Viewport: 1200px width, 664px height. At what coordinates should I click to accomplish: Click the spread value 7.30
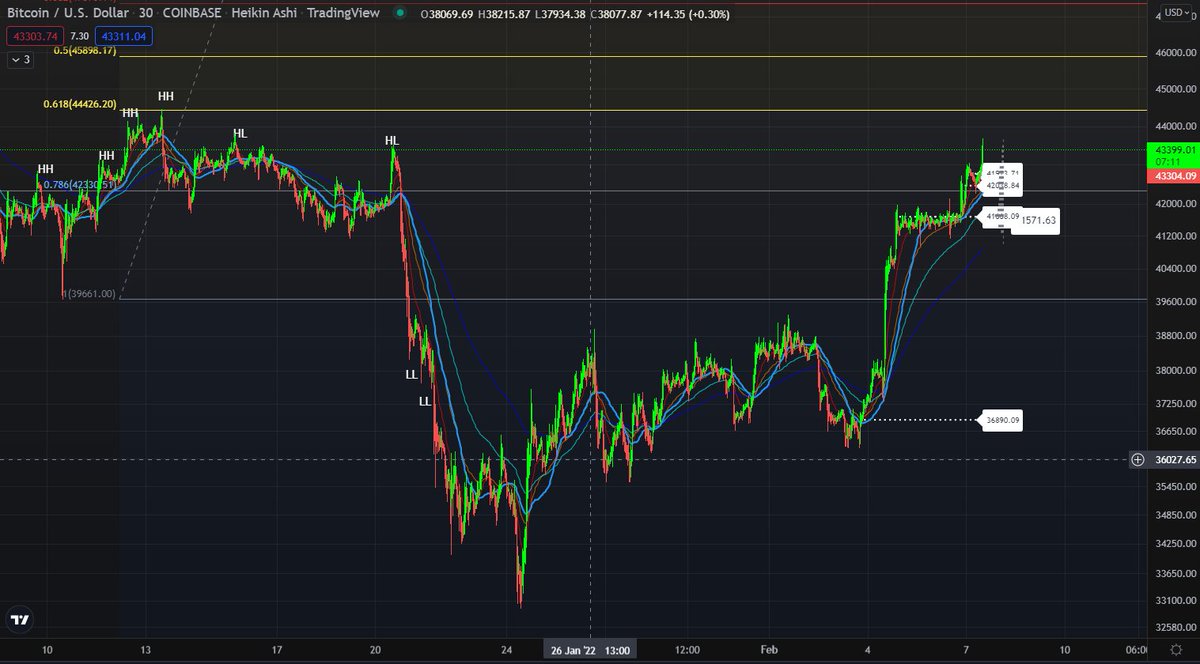(79, 35)
